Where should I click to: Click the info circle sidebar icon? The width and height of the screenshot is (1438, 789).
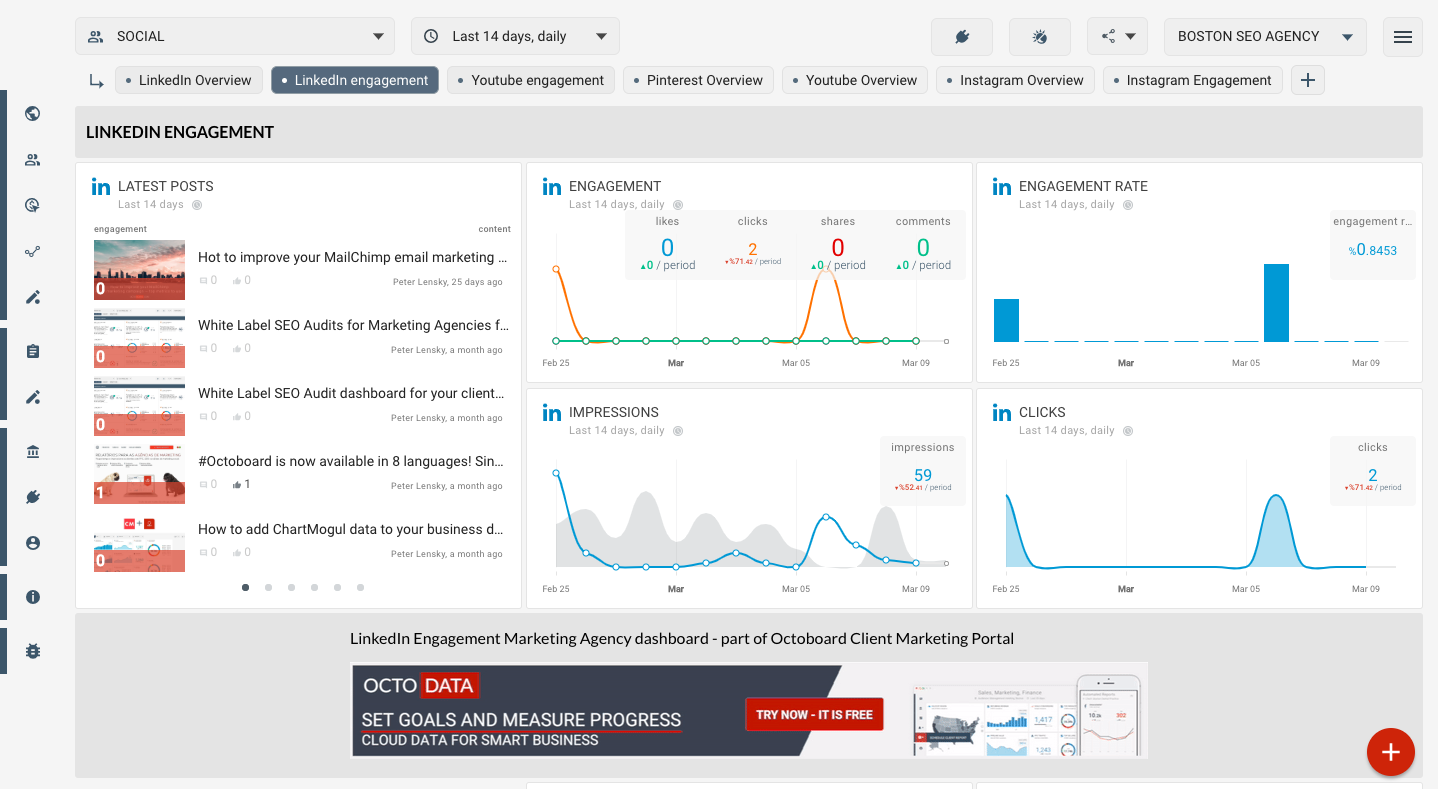[x=33, y=597]
